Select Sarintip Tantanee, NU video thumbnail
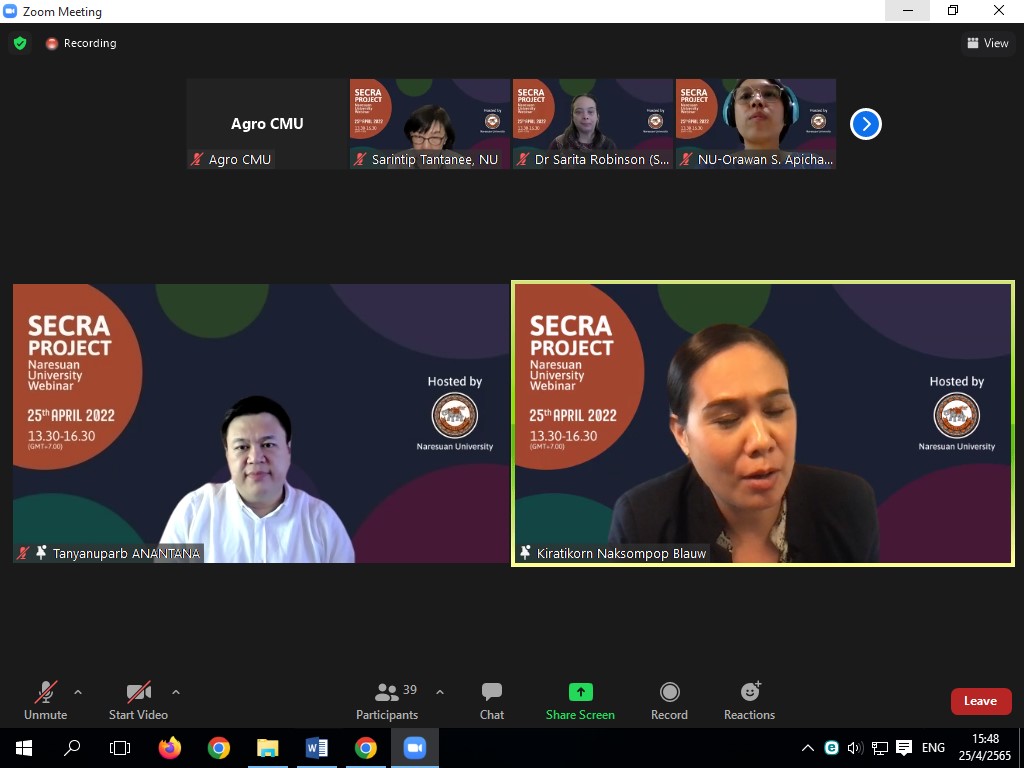 point(430,124)
